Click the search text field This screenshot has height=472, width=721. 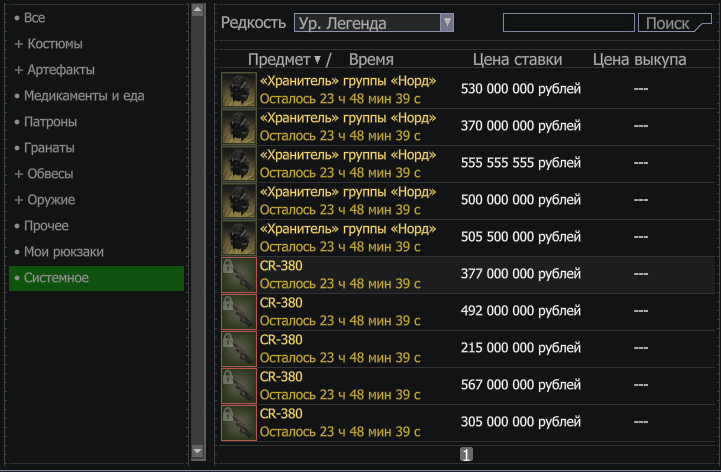[569, 23]
